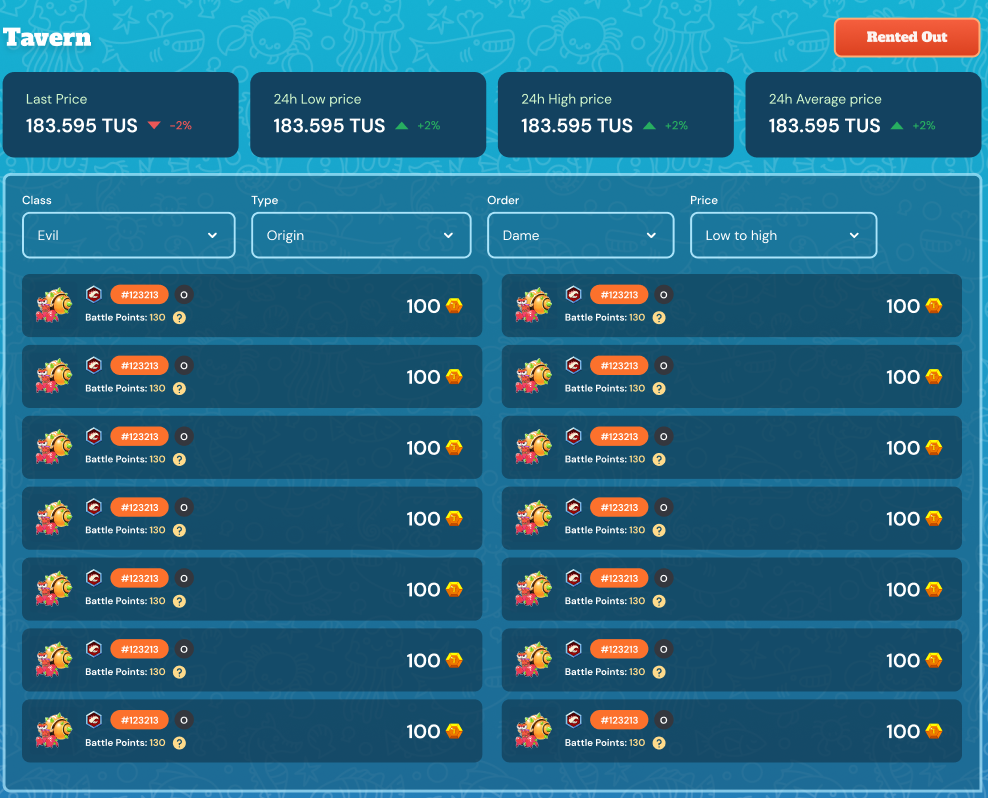
Task: Click the Price sort dropdown chevron arrow
Action: 854,235
